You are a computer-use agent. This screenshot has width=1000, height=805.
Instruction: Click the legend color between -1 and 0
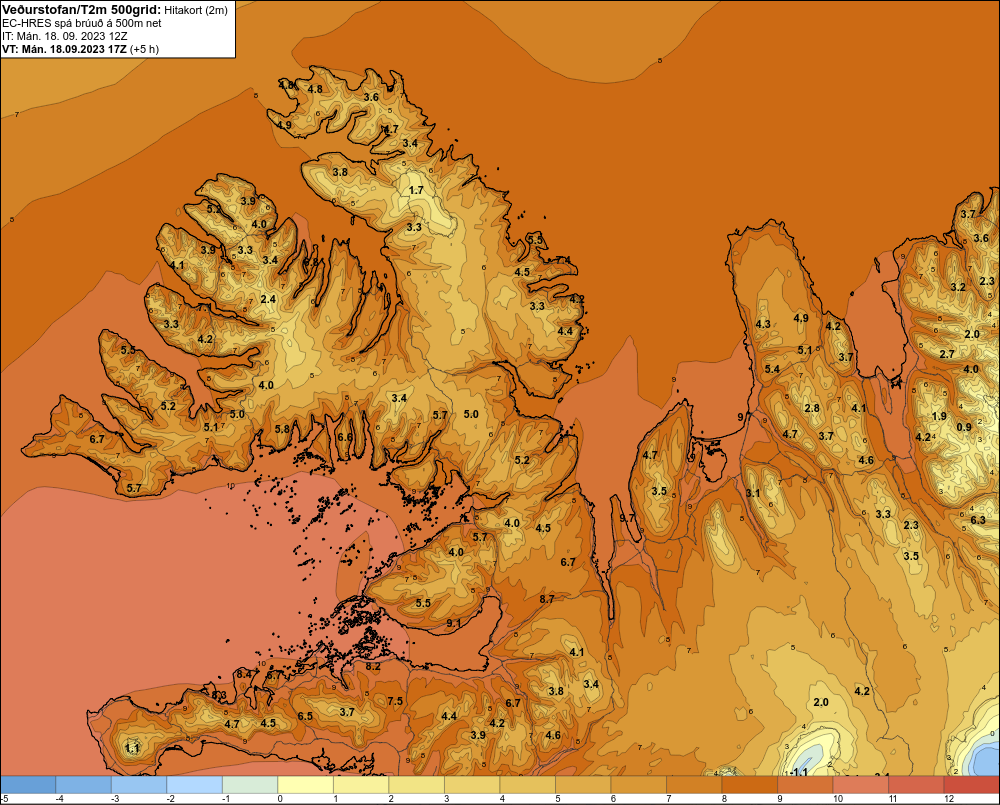point(250,785)
